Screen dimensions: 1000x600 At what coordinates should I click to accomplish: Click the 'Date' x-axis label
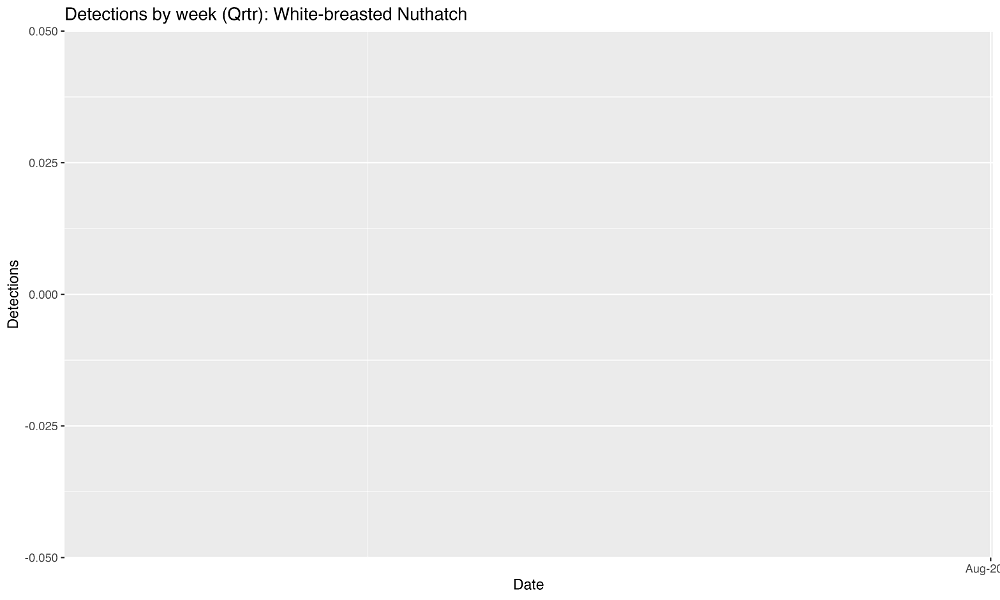528,584
